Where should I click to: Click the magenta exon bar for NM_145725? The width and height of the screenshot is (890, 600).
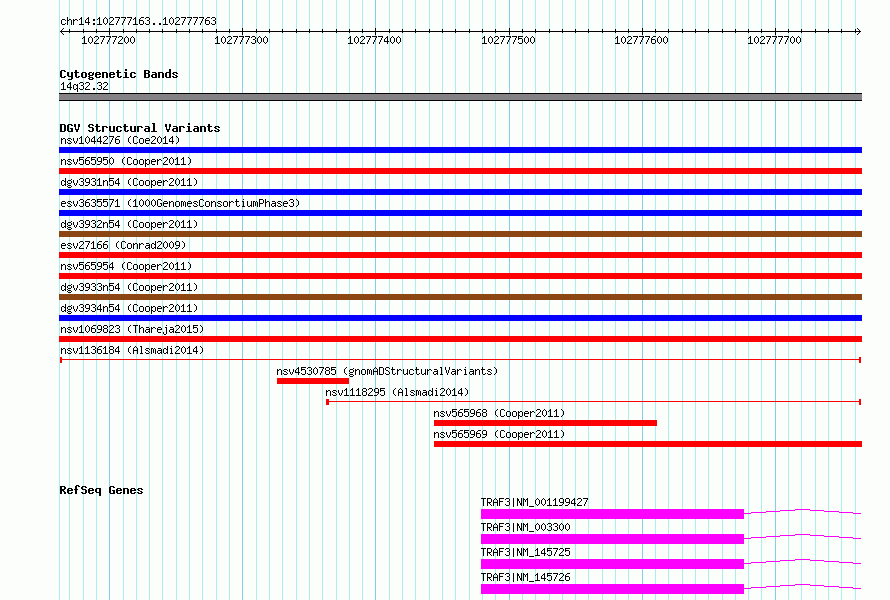(x=612, y=564)
